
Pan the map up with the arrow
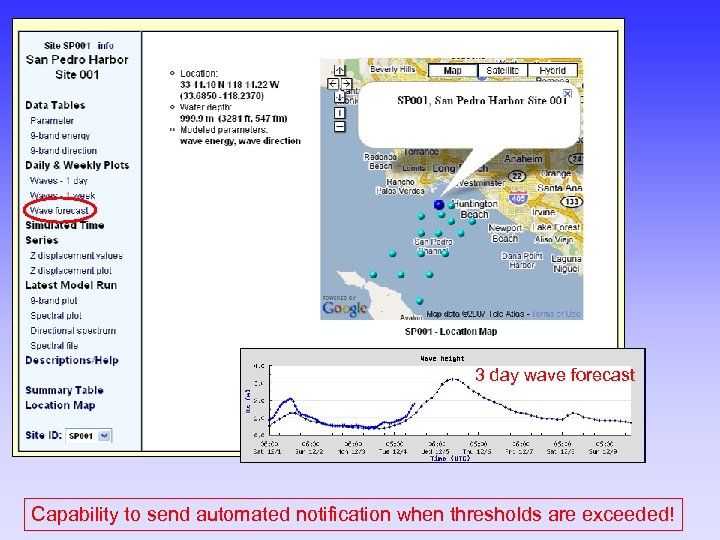coord(339,70)
